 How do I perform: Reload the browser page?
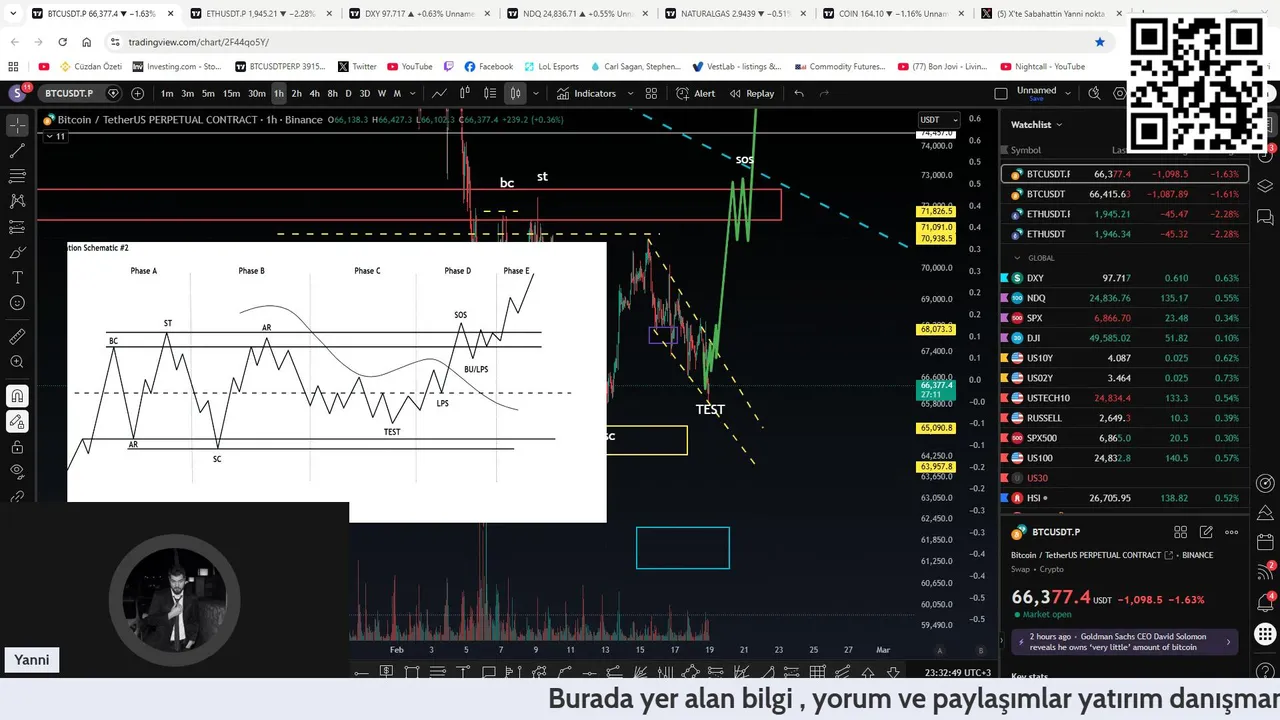pyautogui.click(x=62, y=42)
